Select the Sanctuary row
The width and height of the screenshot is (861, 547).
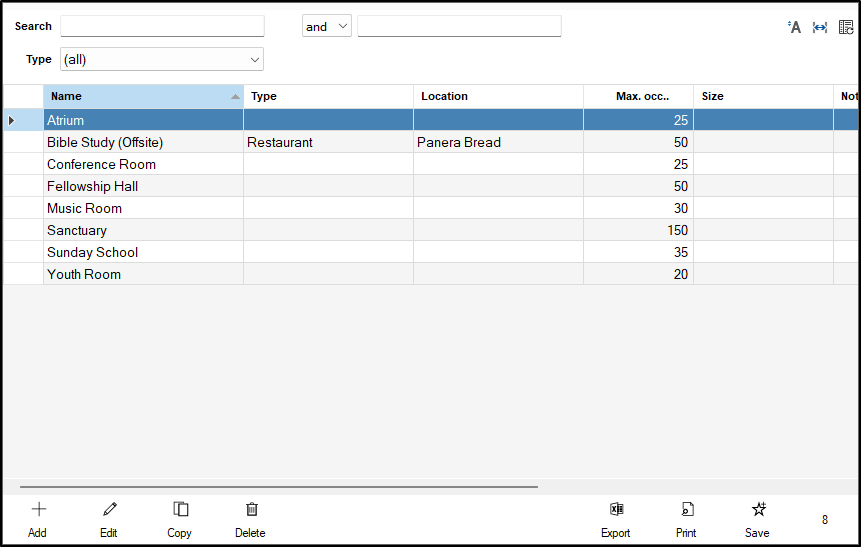(x=140, y=231)
